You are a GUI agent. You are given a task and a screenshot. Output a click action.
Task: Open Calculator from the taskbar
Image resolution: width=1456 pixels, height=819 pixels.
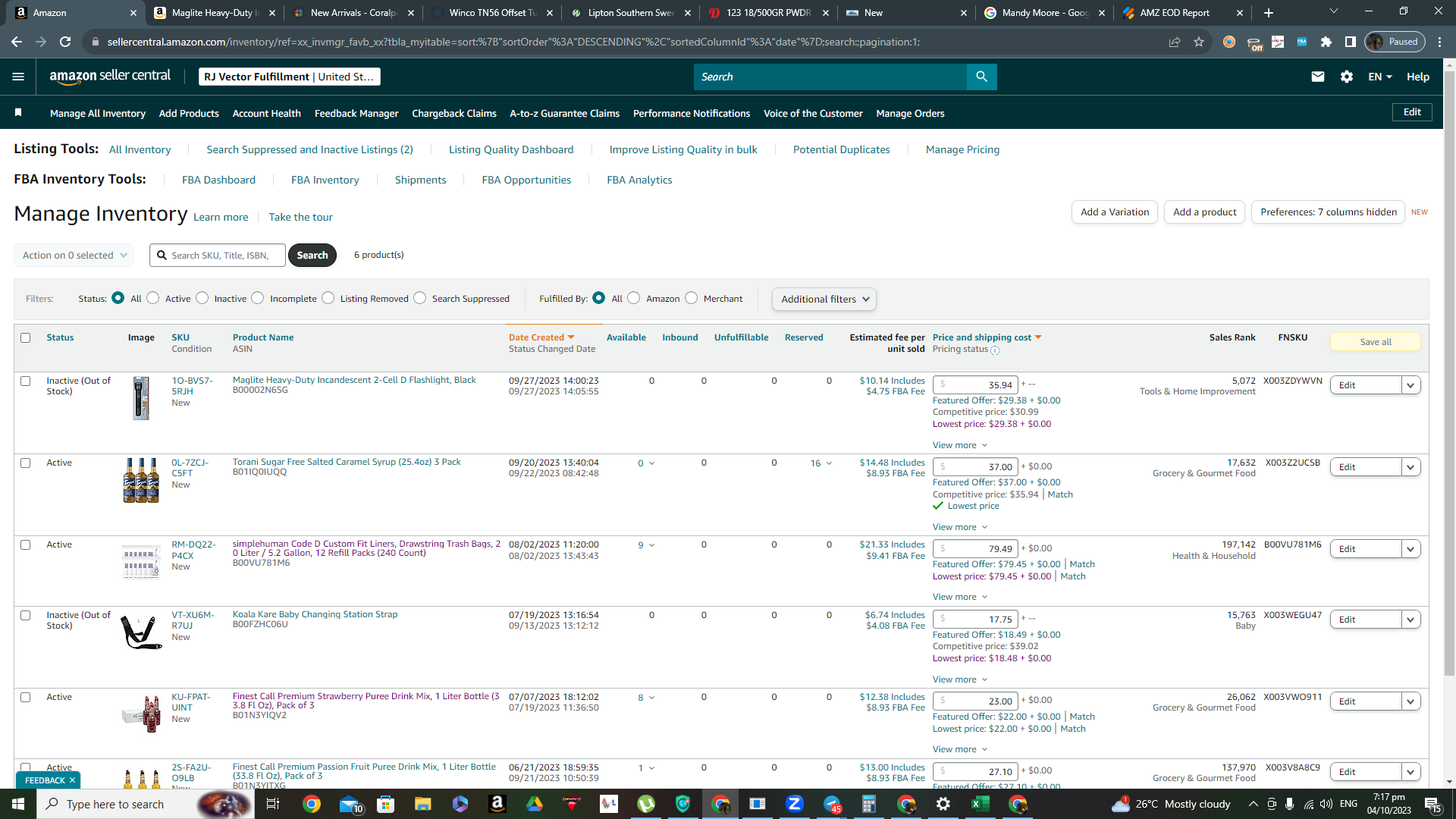[869, 804]
